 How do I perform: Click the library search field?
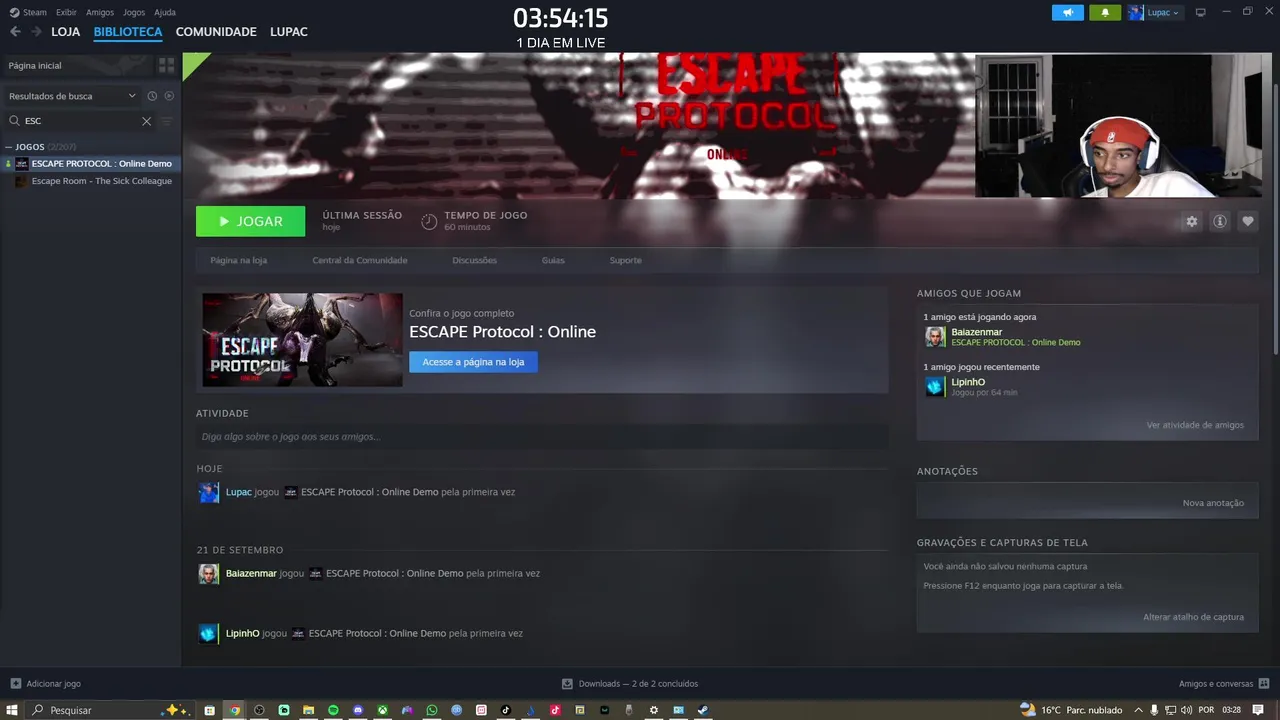[80, 121]
